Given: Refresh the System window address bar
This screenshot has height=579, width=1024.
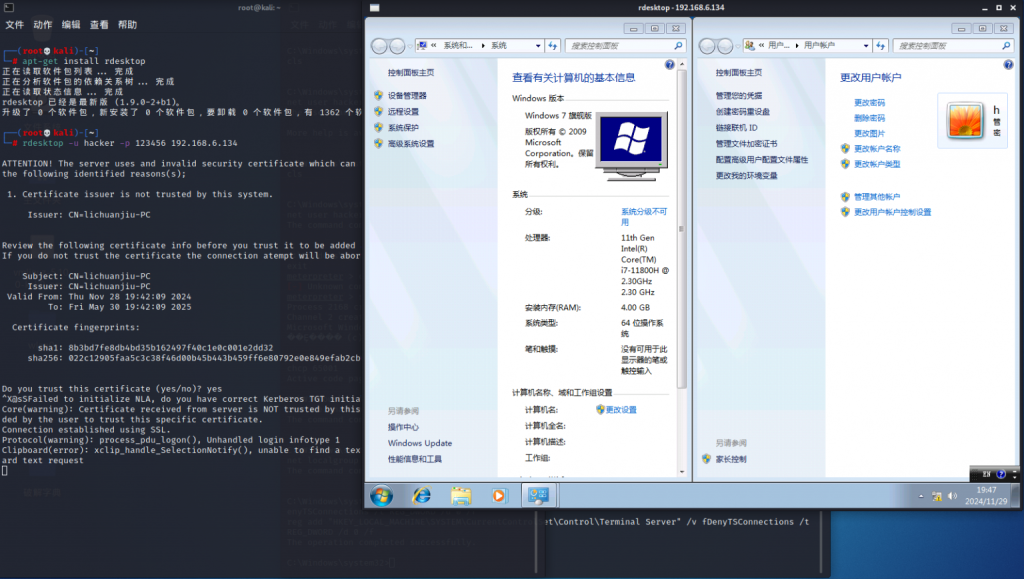Looking at the screenshot, I should tap(553, 46).
